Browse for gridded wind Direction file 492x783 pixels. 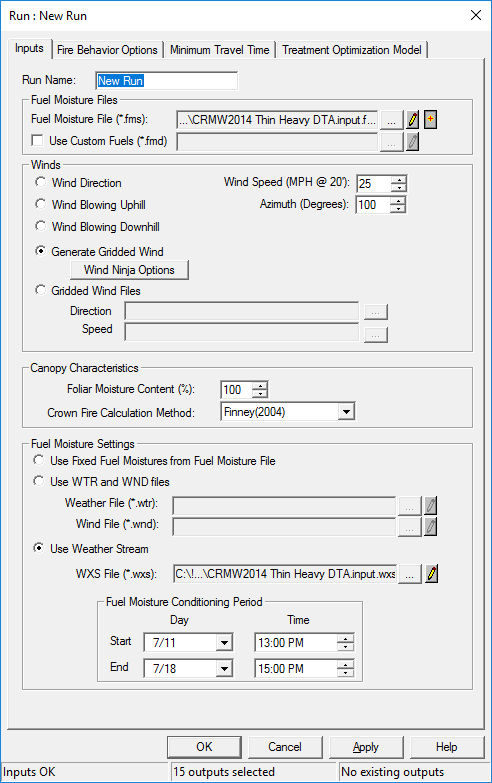[376, 312]
